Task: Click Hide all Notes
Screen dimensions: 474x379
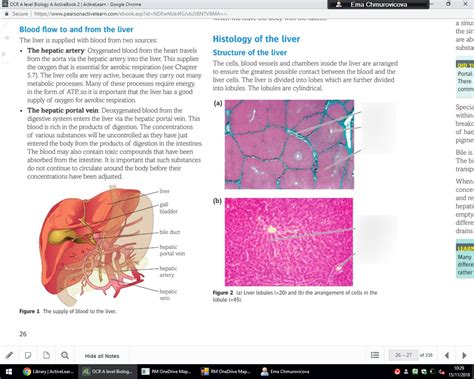Action: pyautogui.click(x=102, y=356)
